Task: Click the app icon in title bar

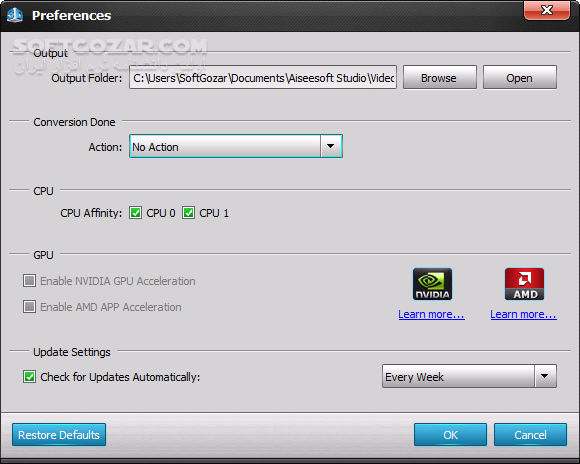Action: pos(15,15)
